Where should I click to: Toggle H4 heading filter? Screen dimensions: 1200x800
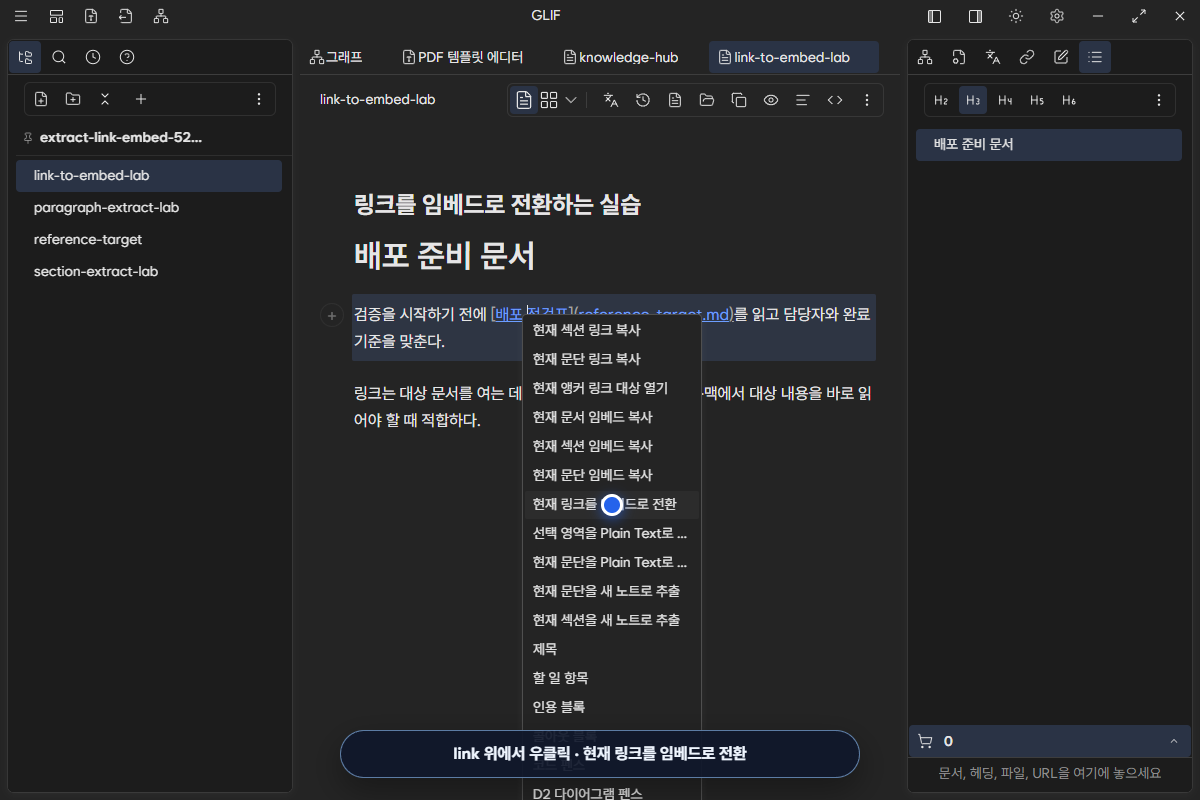(x=1005, y=100)
